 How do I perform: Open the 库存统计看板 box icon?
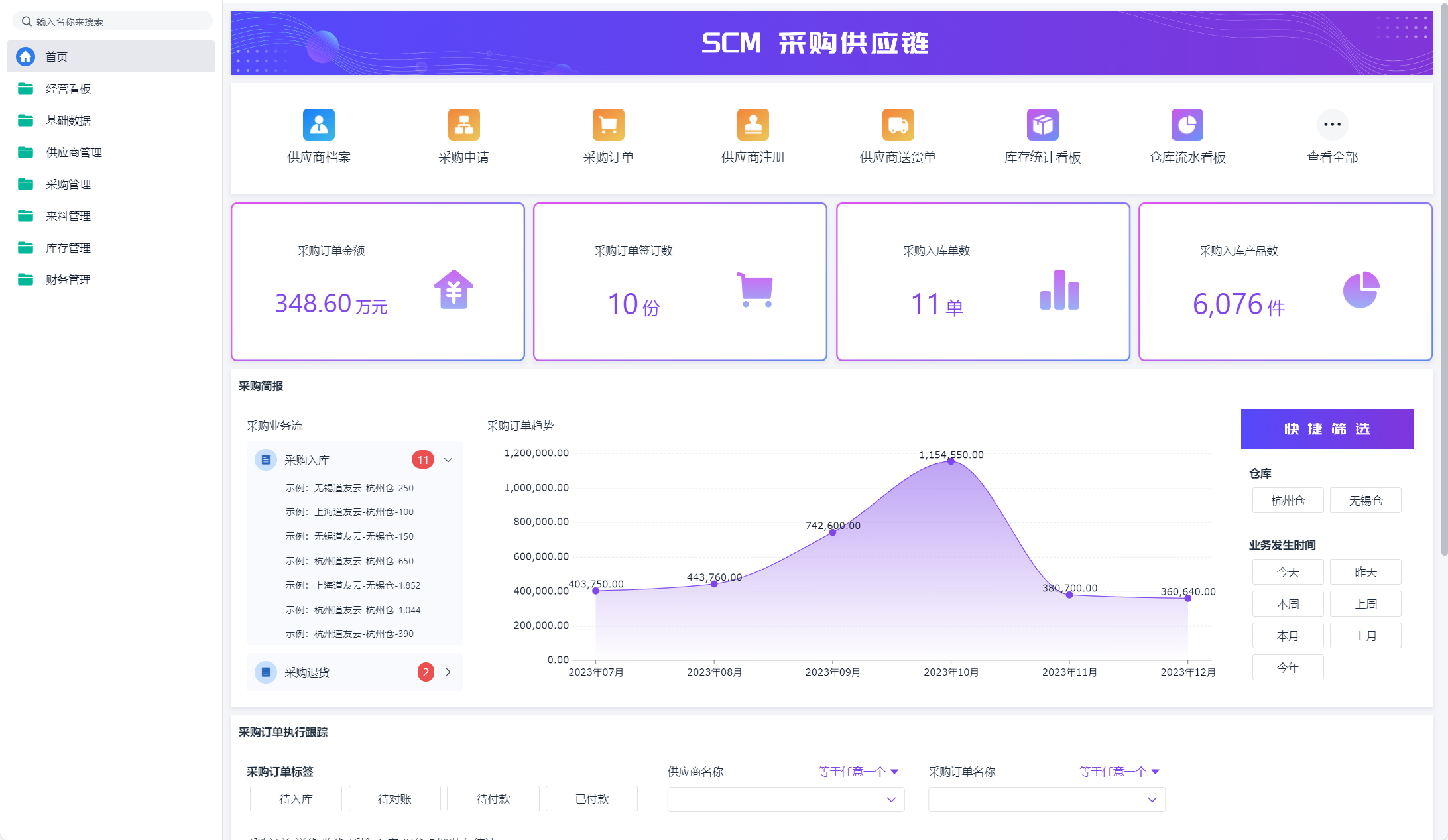1042,125
